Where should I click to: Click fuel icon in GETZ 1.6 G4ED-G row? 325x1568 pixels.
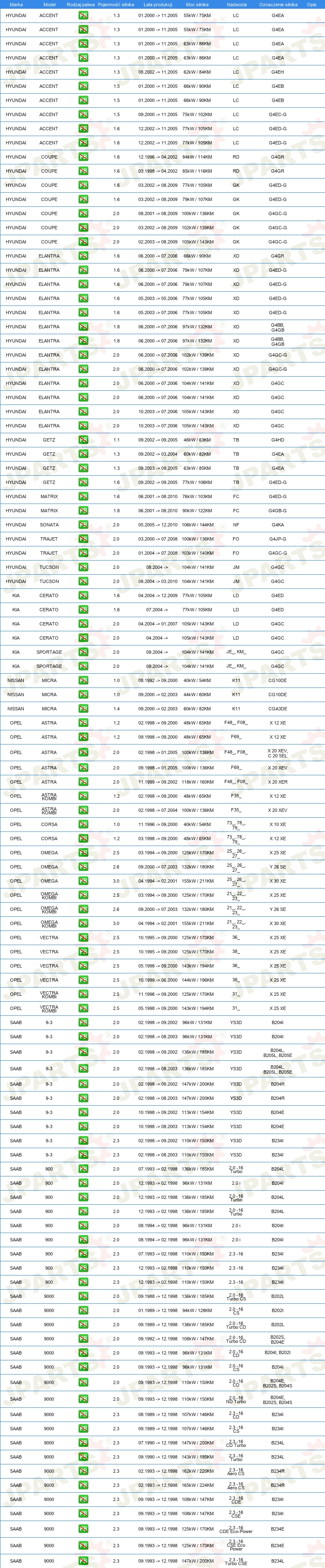click(x=83, y=482)
